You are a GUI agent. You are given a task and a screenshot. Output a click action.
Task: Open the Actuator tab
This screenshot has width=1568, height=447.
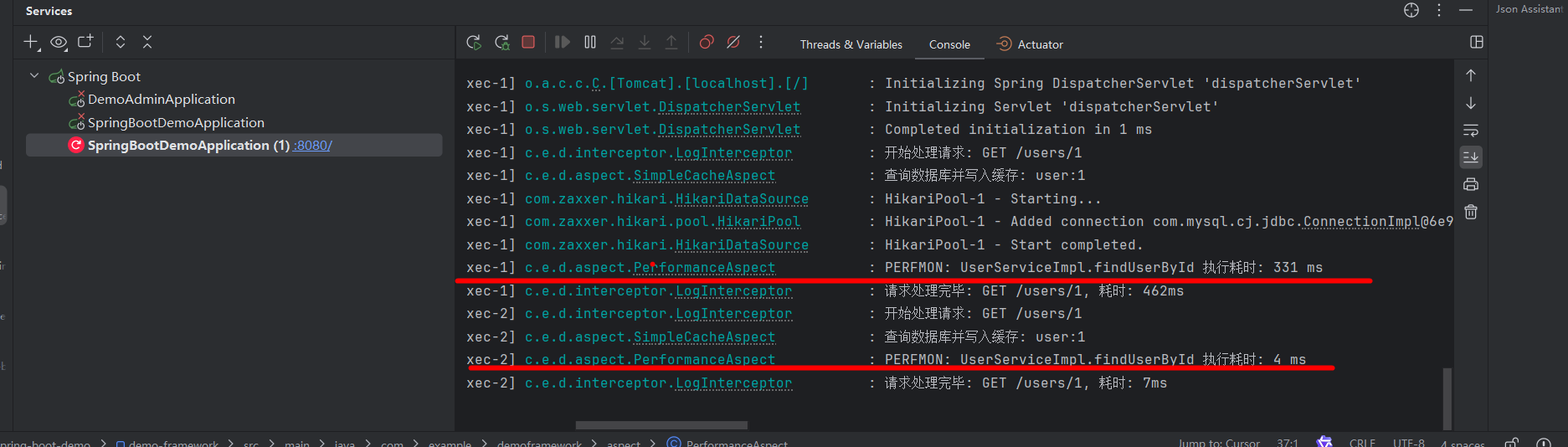tap(1030, 45)
